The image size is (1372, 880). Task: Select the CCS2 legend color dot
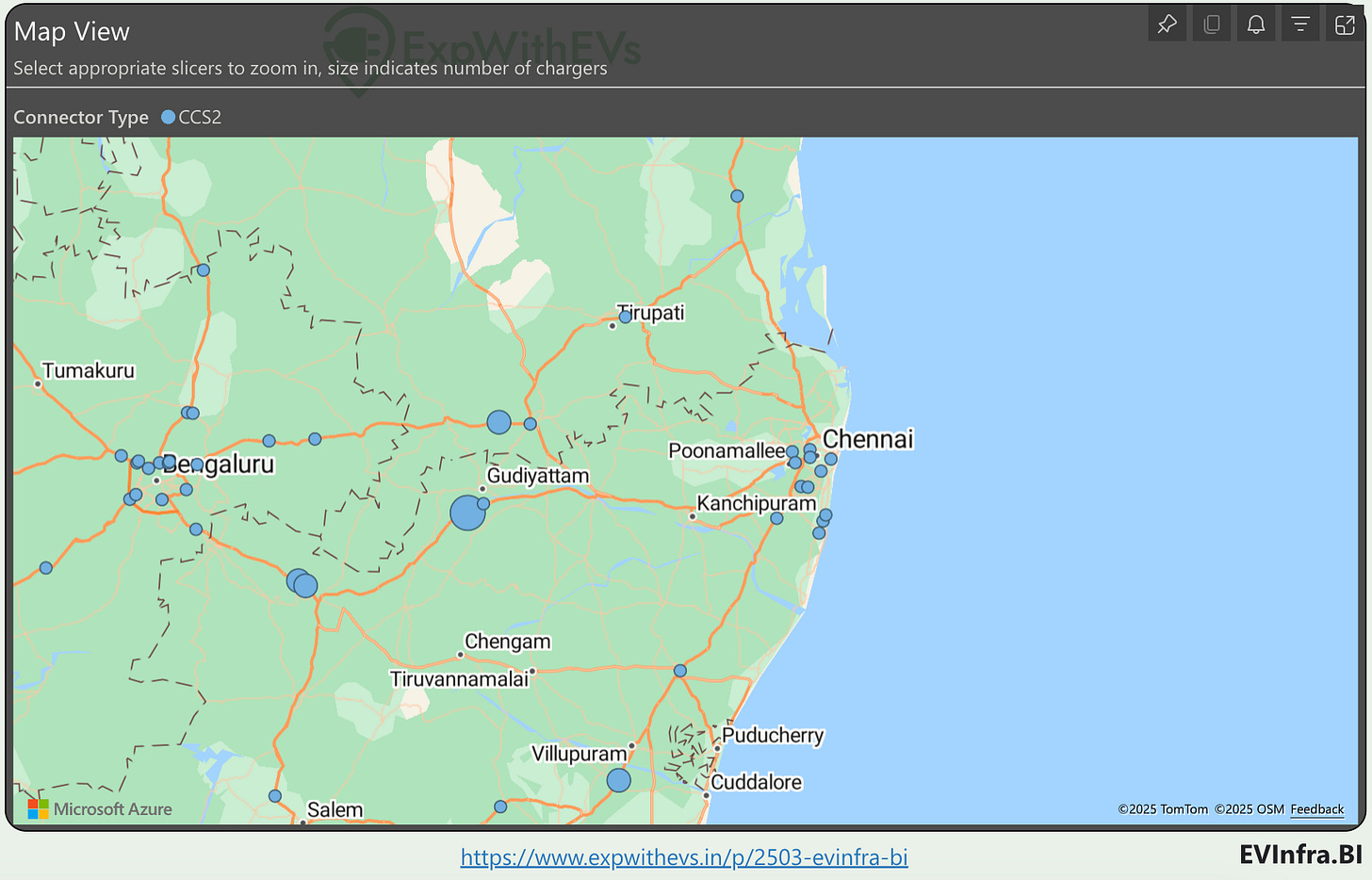(x=169, y=117)
